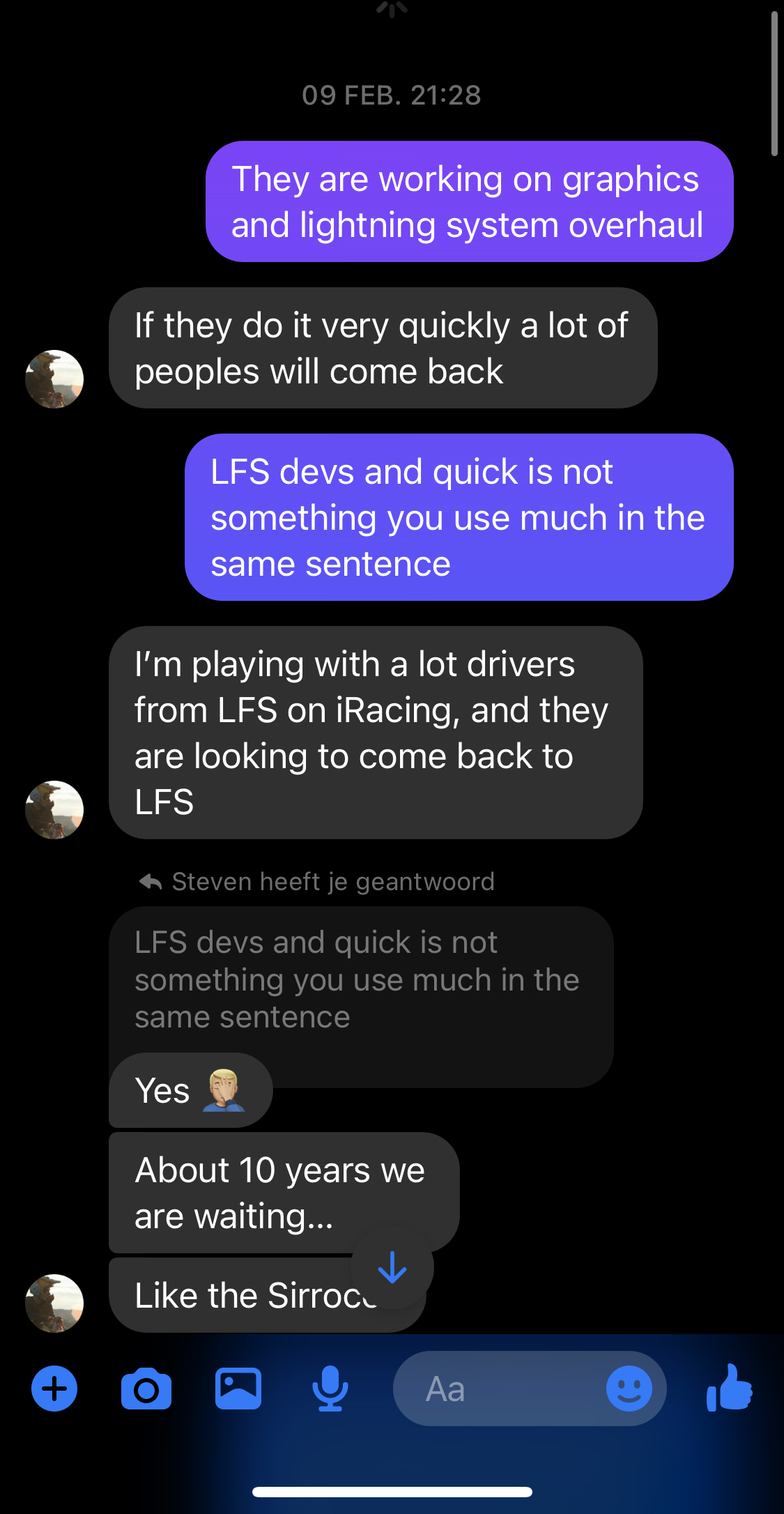
Task: Tap the 09 FEB. 21:28 timestamp
Action: [x=392, y=95]
